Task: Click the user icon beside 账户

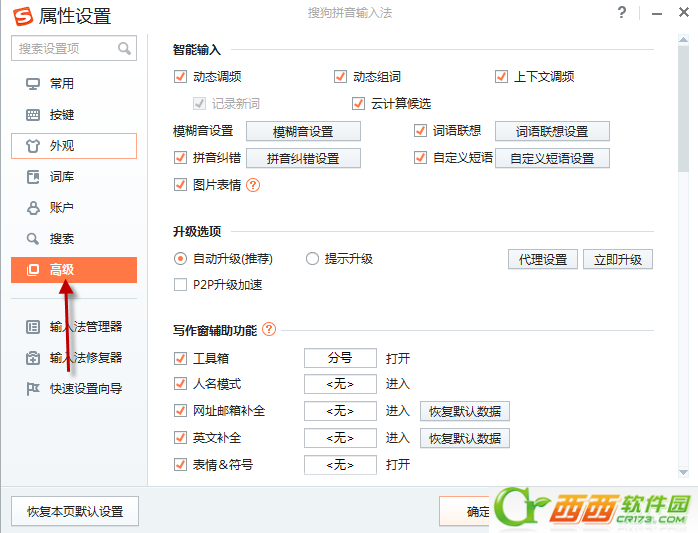Action: click(32, 208)
